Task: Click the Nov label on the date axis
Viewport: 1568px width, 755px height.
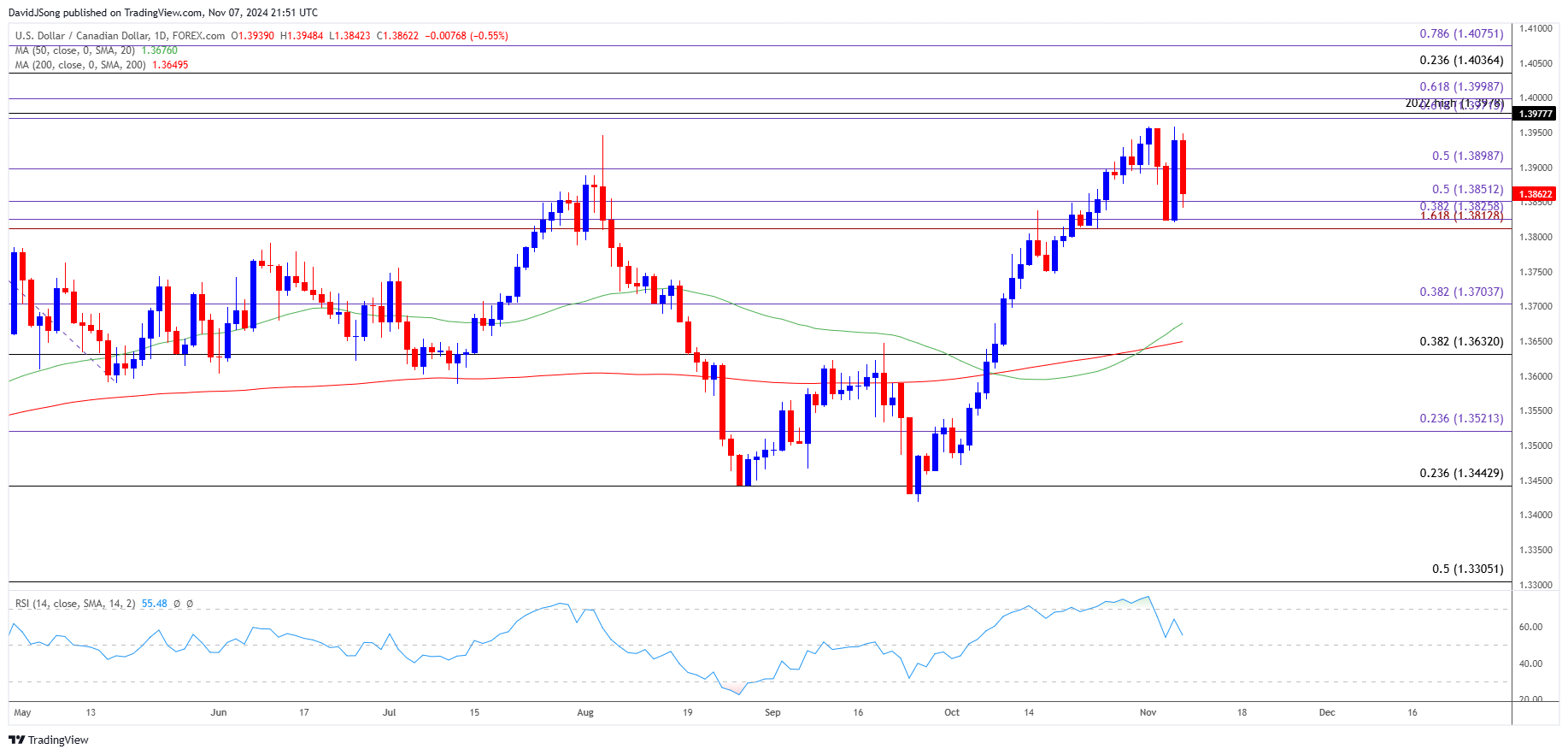Action: click(x=1148, y=712)
